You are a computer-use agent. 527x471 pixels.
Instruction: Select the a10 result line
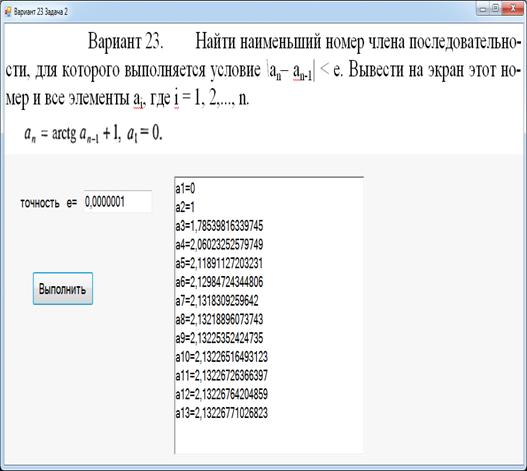(x=221, y=357)
